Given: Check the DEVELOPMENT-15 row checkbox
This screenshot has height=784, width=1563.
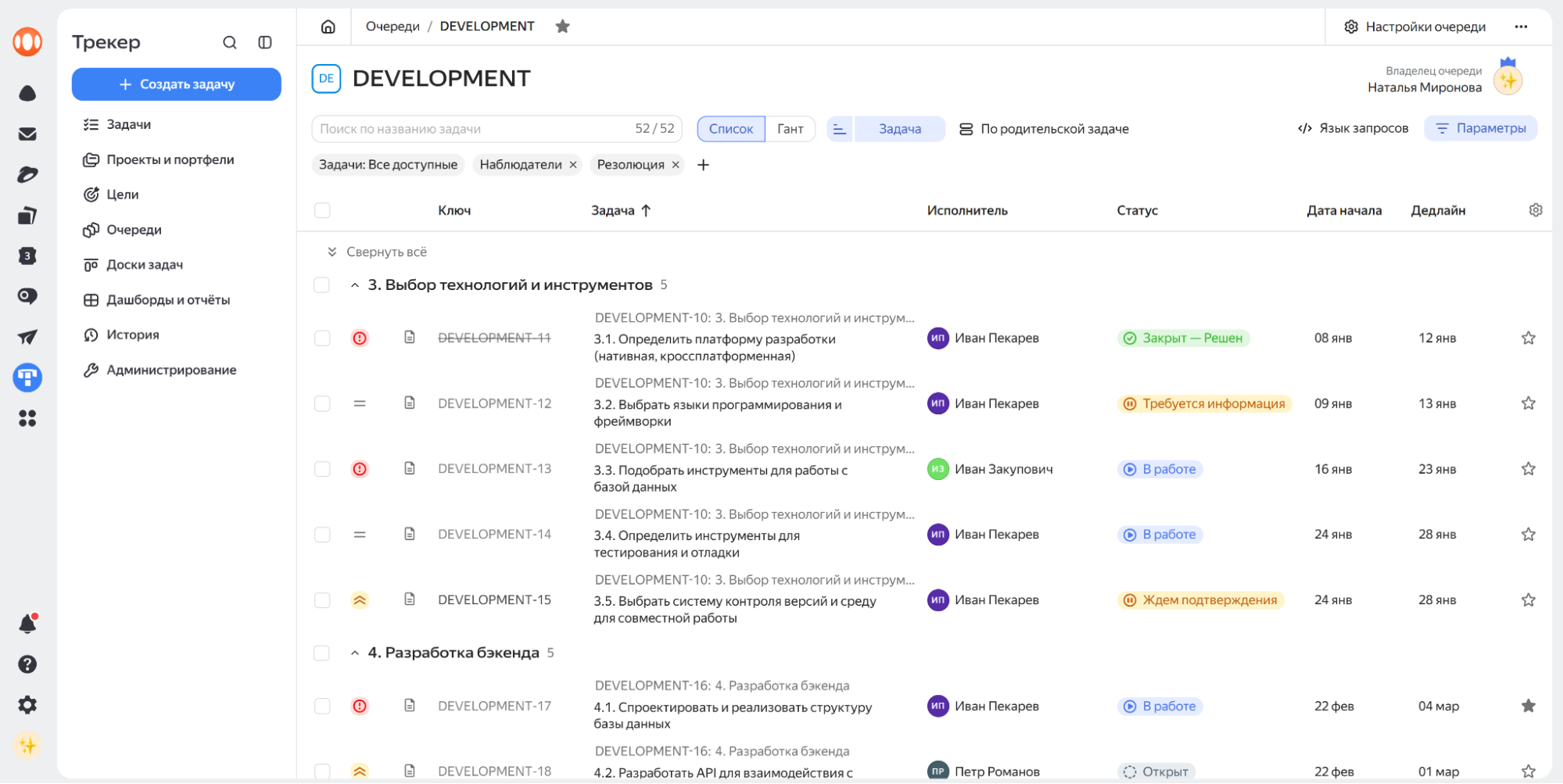Looking at the screenshot, I should 322,600.
